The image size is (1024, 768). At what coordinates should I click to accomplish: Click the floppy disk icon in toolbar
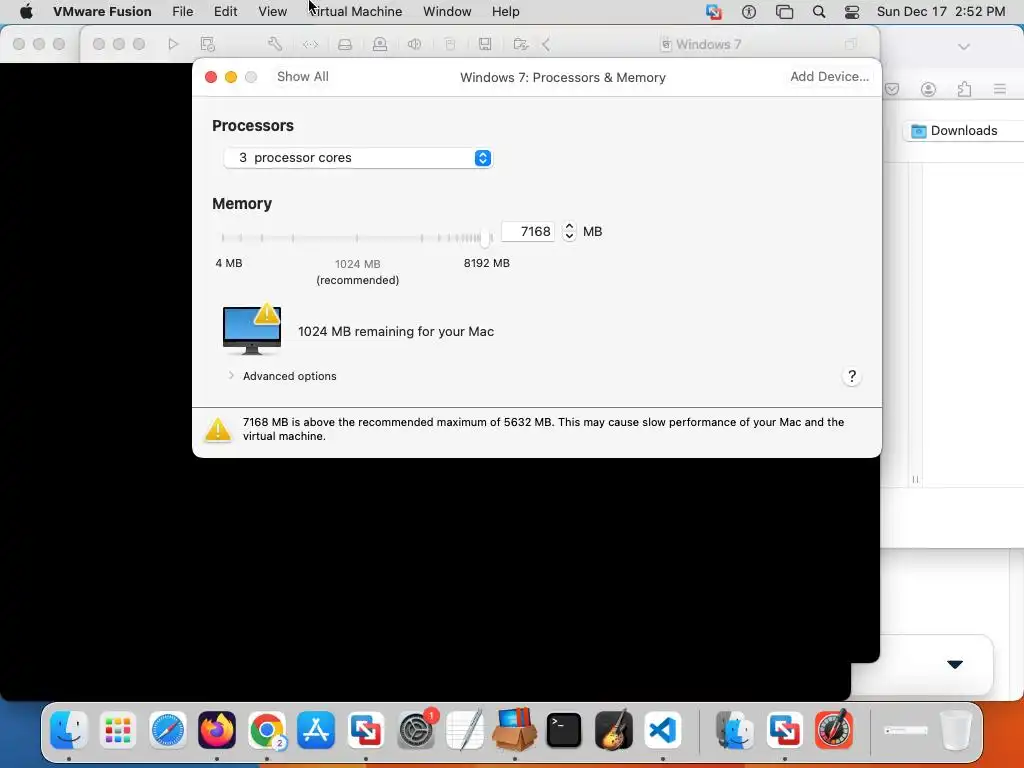(485, 44)
